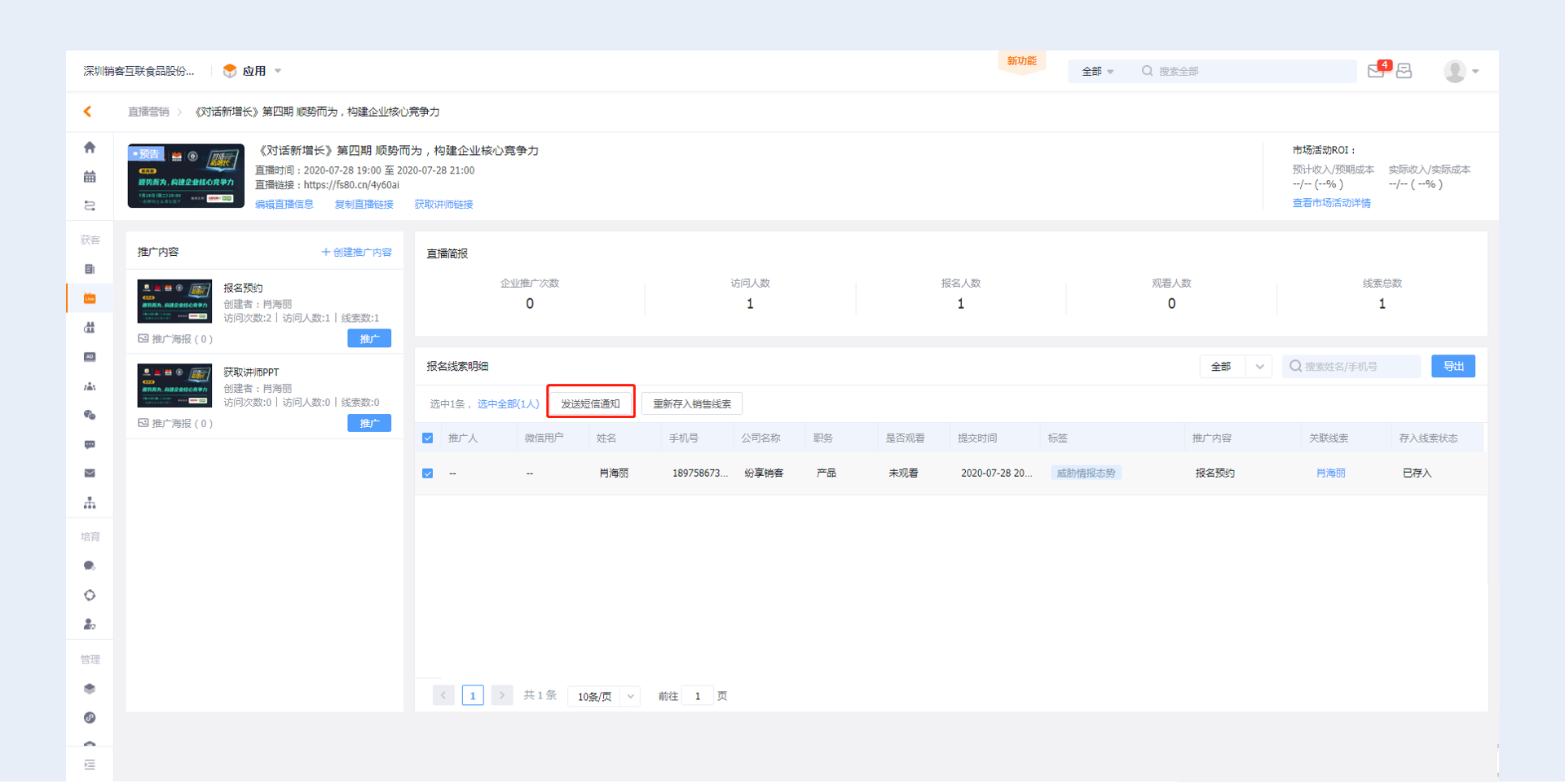Viewport: 1565px width, 784px height.
Task: Click 获取讲师链接 link
Action: point(443,205)
